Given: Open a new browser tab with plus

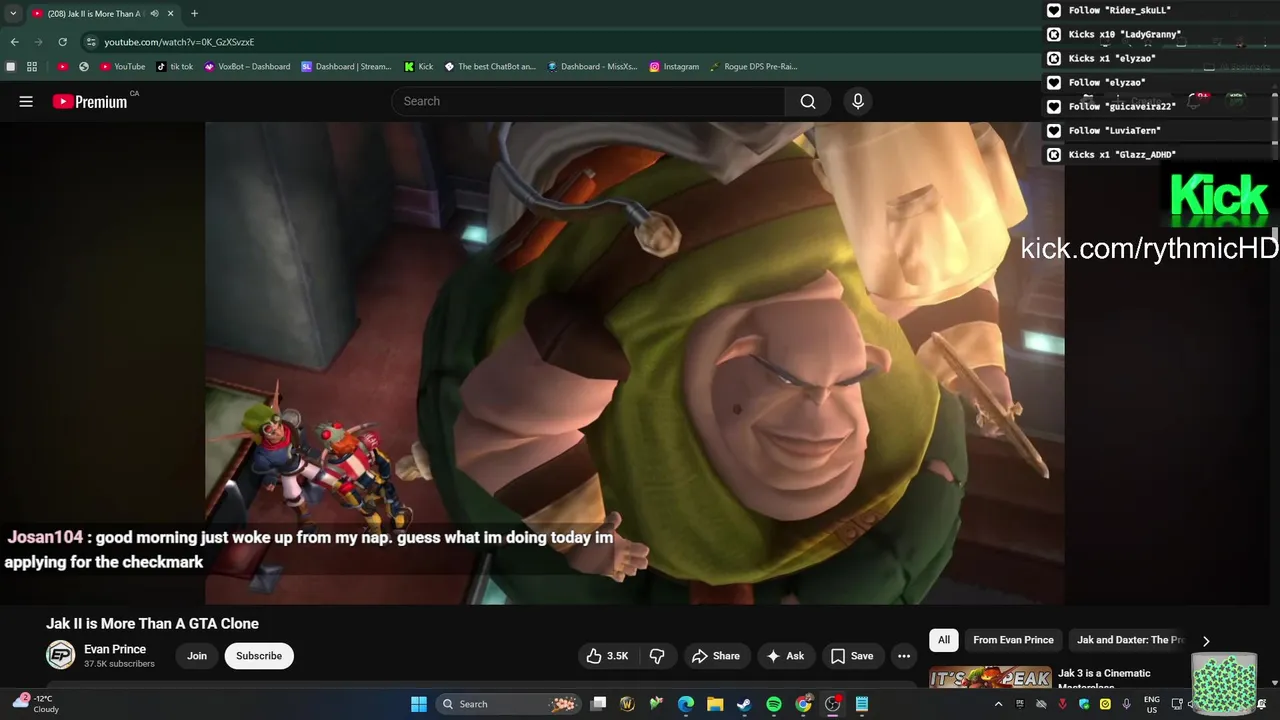Looking at the screenshot, I should click(194, 14).
